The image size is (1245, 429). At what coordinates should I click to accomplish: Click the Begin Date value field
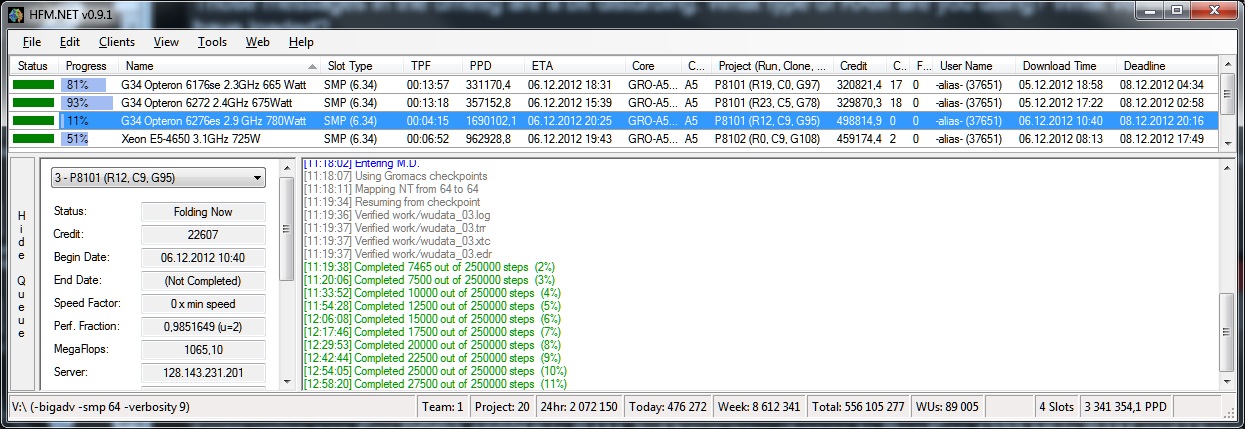[204, 257]
